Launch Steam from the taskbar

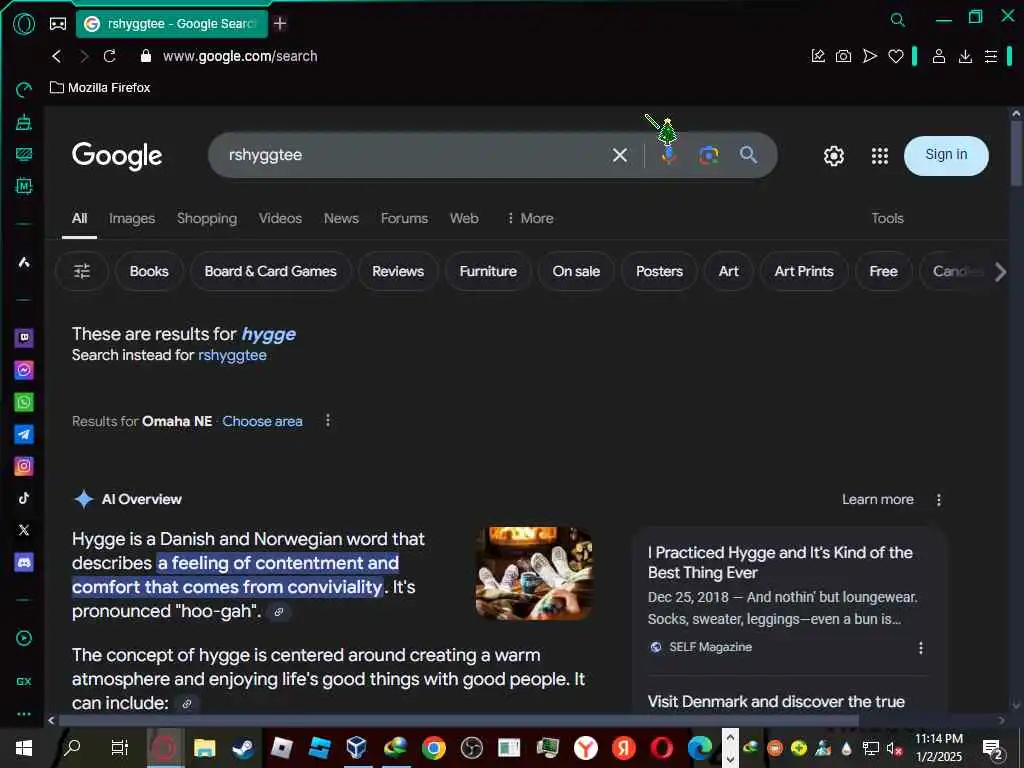point(244,748)
